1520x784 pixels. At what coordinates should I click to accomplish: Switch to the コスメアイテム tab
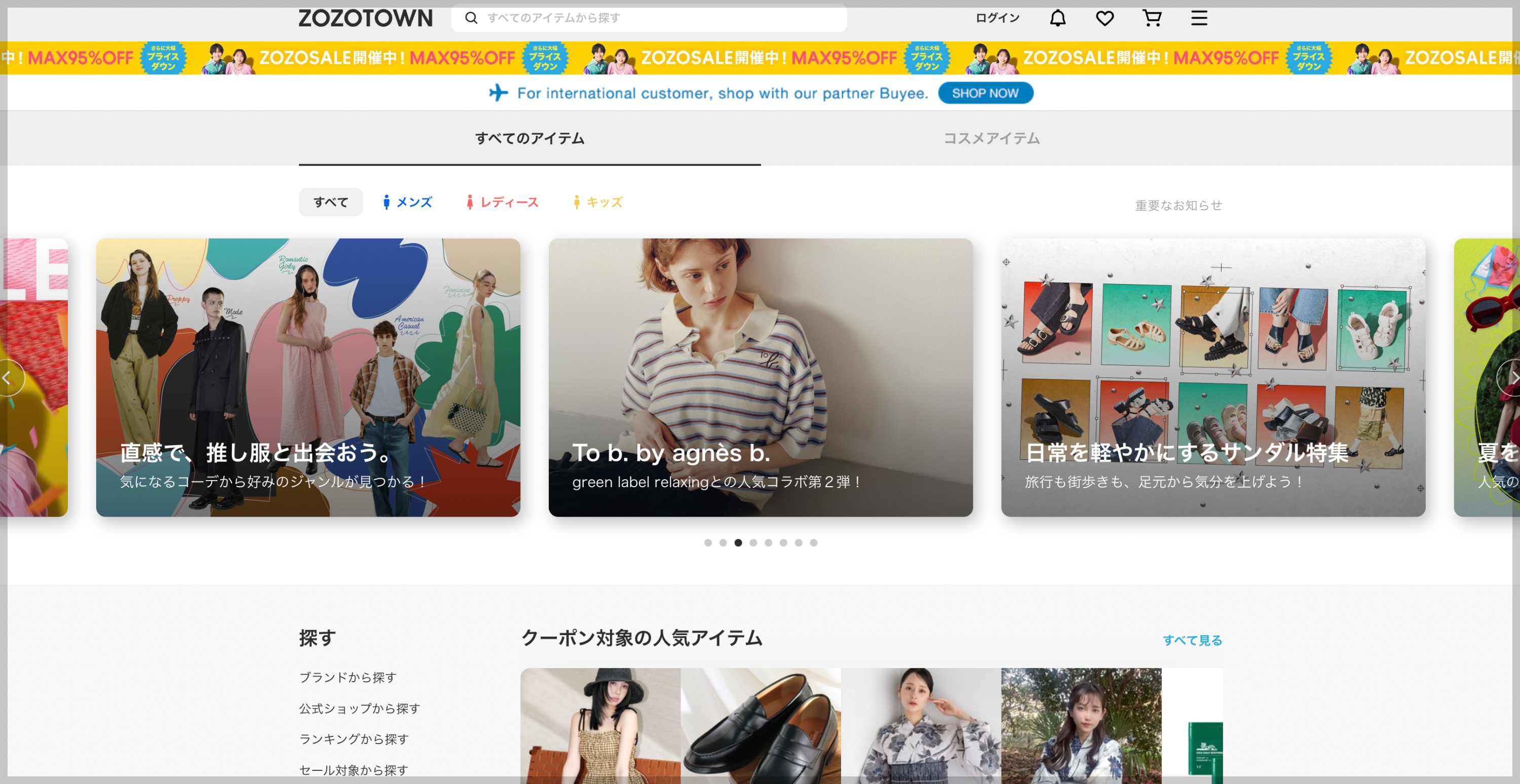click(992, 138)
